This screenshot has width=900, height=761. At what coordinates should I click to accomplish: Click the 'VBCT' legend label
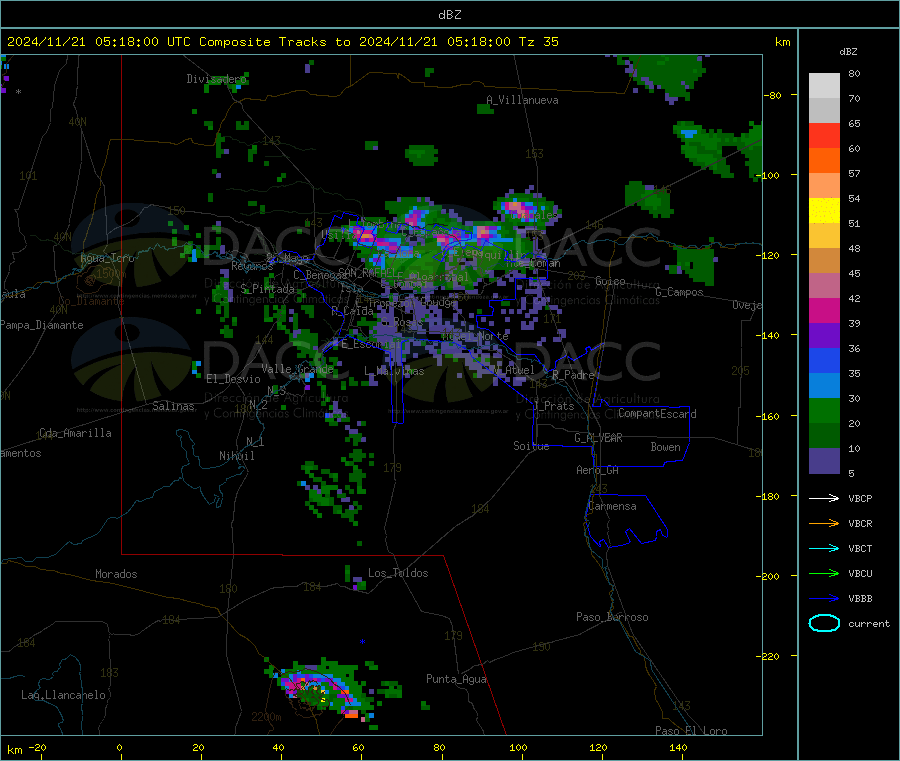tap(860, 548)
